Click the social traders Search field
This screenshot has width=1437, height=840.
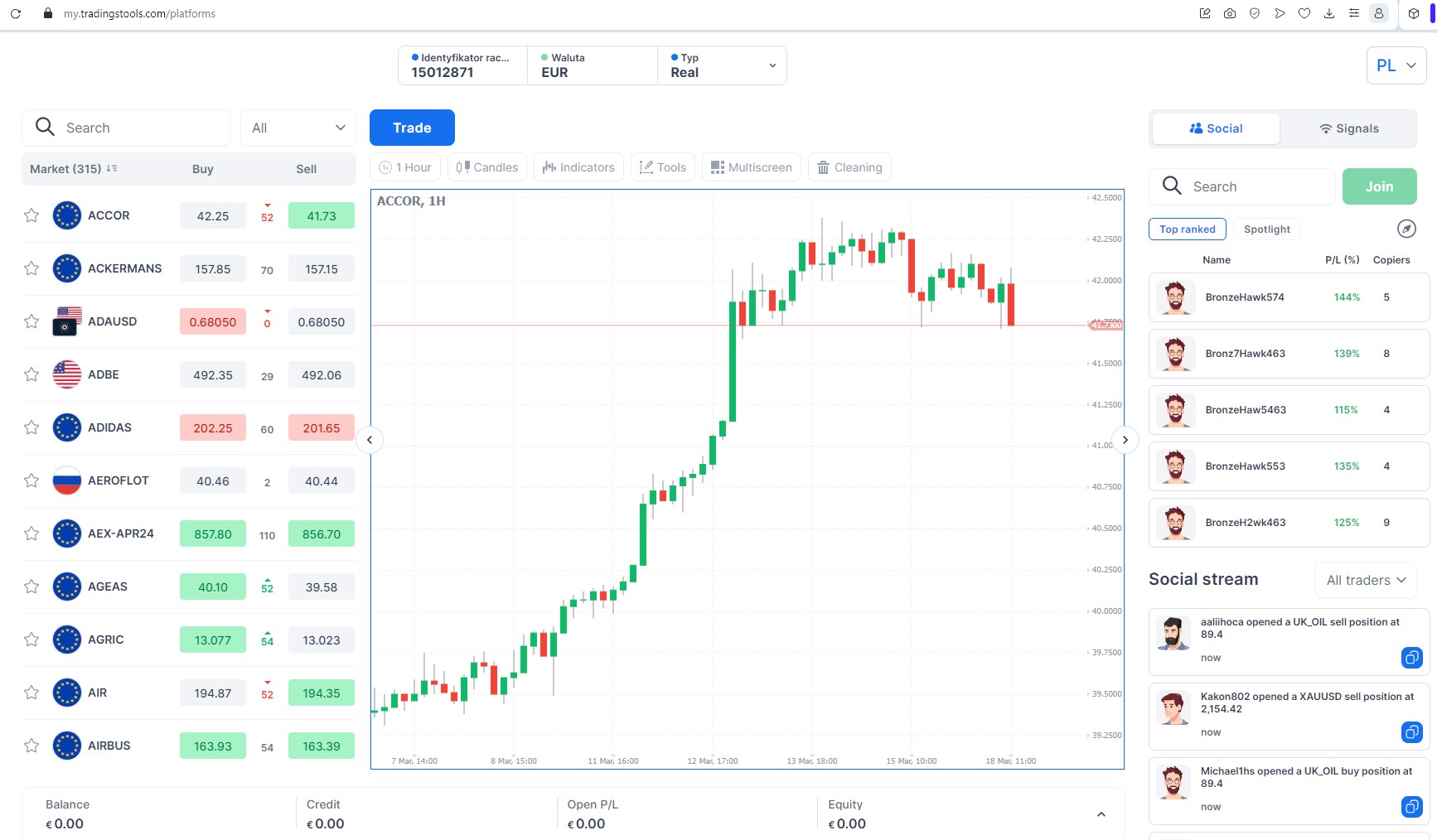click(x=1242, y=186)
